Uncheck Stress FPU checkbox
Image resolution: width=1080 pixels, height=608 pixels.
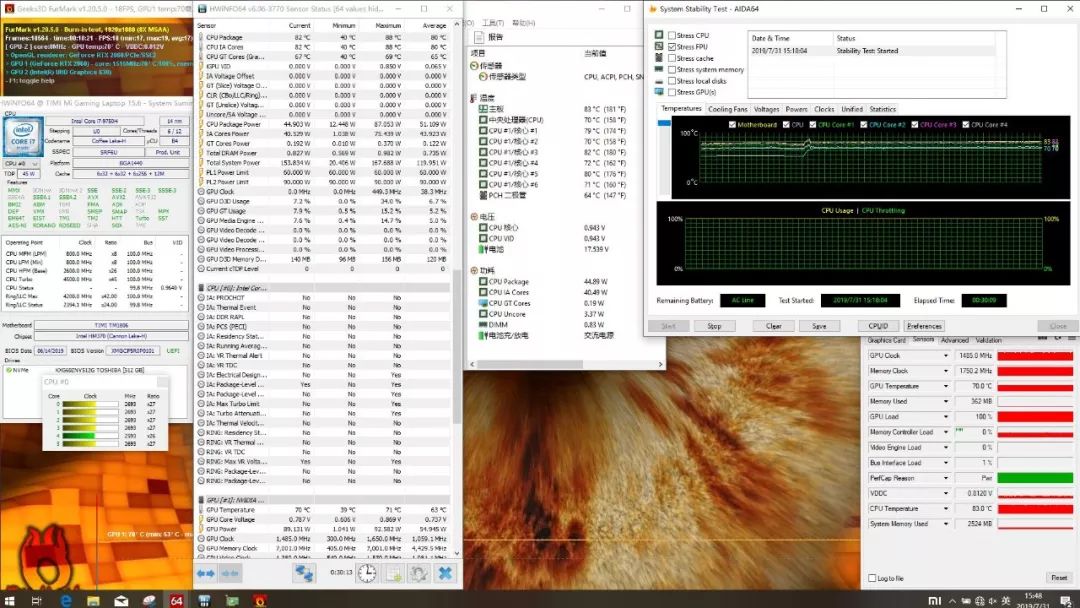tap(672, 47)
